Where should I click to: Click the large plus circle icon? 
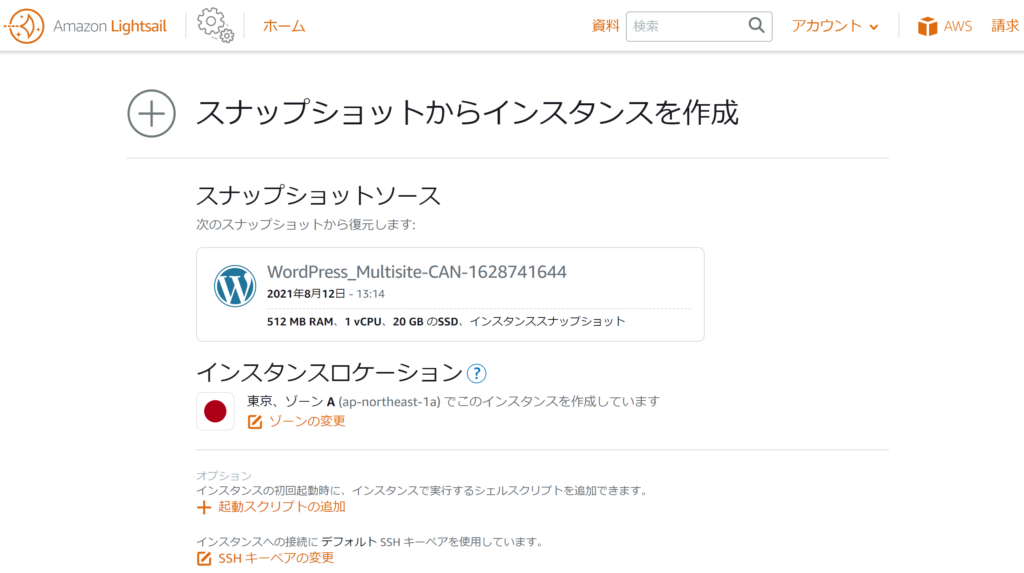coord(151,113)
